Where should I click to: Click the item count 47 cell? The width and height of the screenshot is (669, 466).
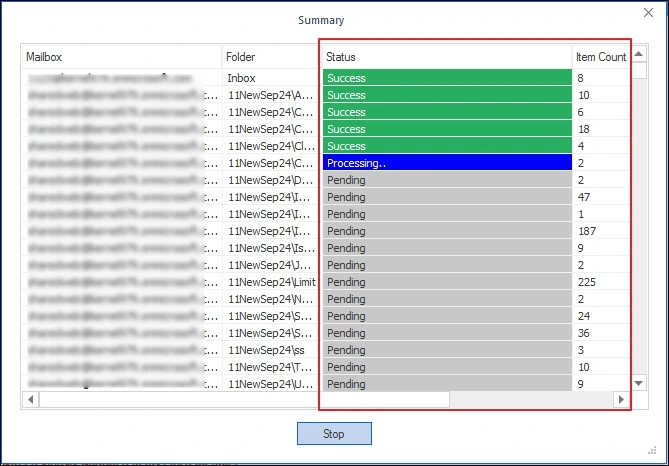[601, 197]
